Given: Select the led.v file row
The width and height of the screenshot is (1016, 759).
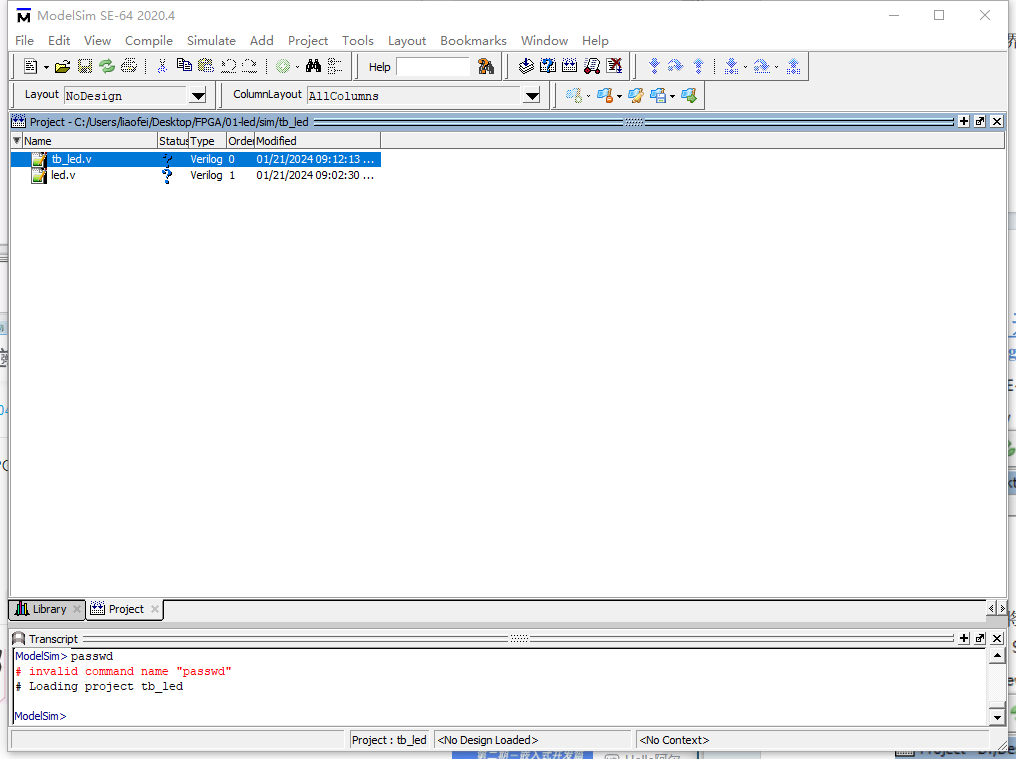Looking at the screenshot, I should click(196, 175).
